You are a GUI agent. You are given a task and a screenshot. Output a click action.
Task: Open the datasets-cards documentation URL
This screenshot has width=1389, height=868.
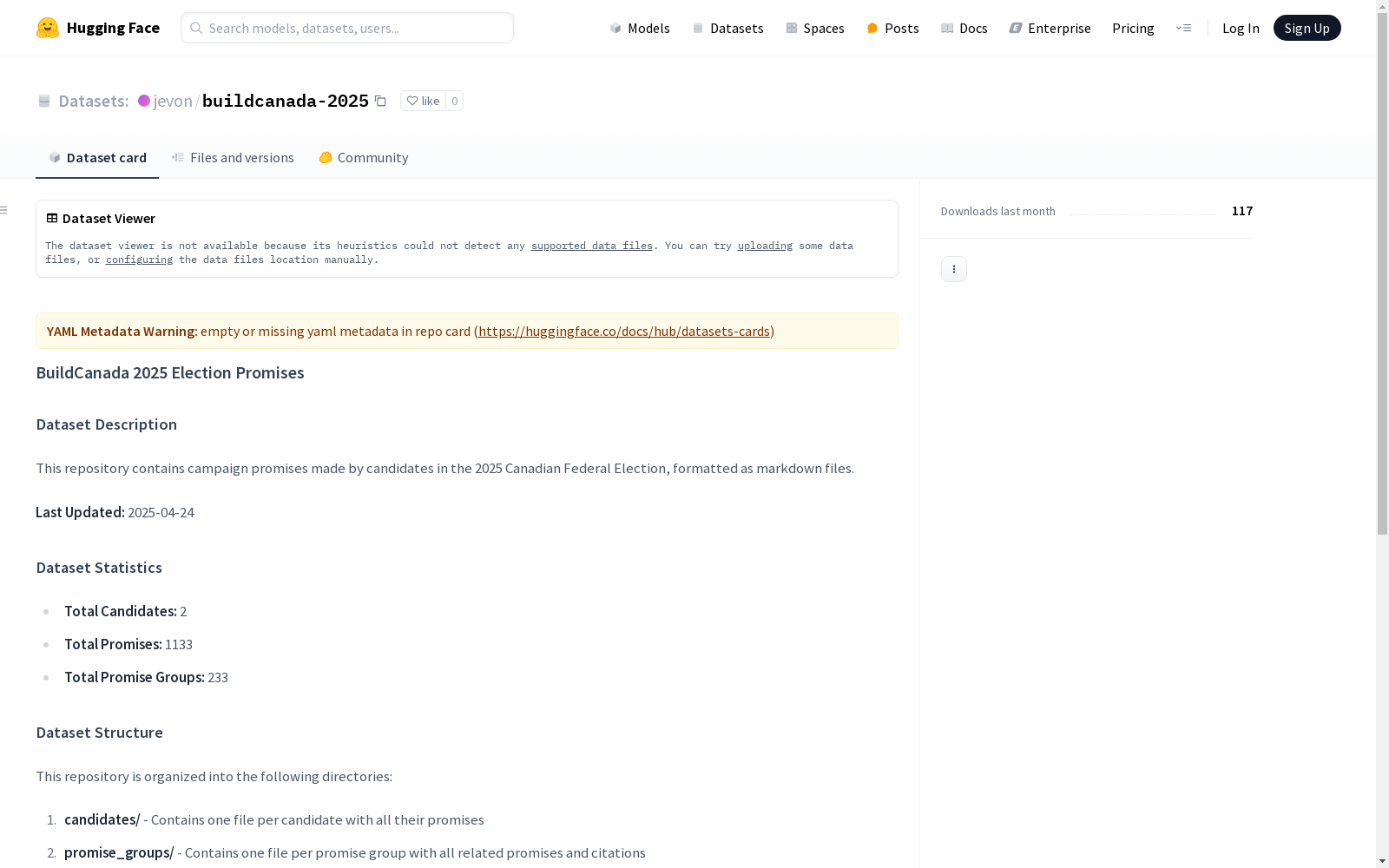(624, 331)
